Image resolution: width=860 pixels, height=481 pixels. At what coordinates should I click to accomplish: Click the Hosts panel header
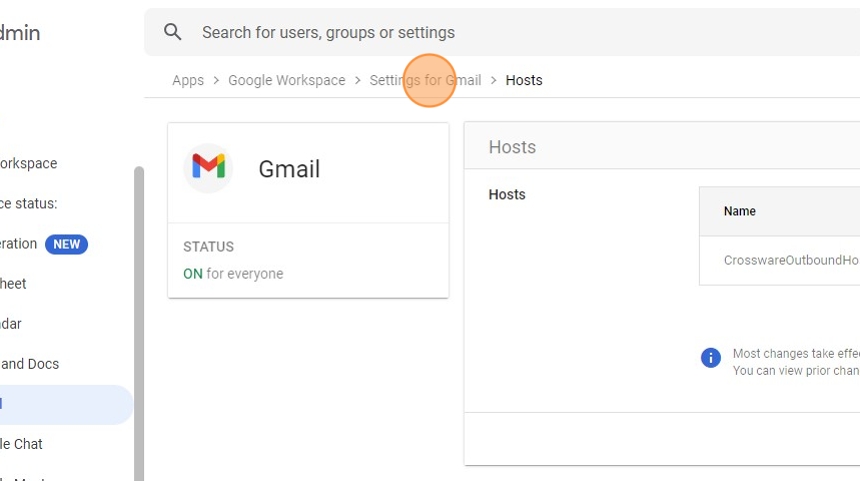coord(512,147)
